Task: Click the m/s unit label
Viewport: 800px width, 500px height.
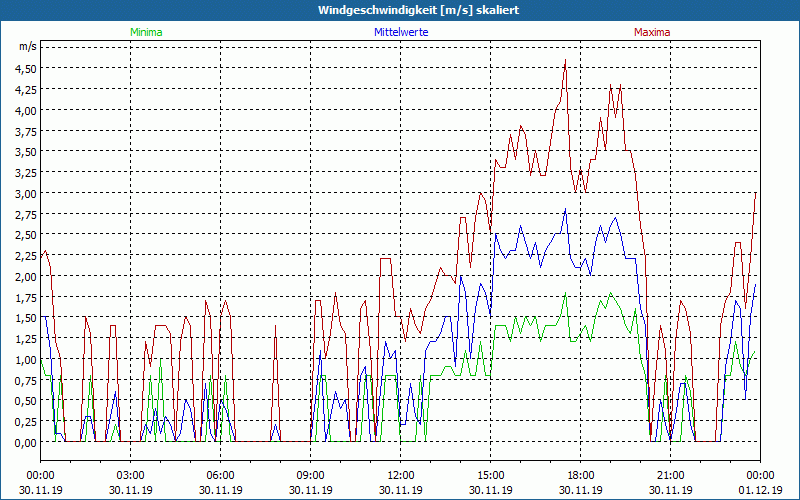Action: coord(28,47)
